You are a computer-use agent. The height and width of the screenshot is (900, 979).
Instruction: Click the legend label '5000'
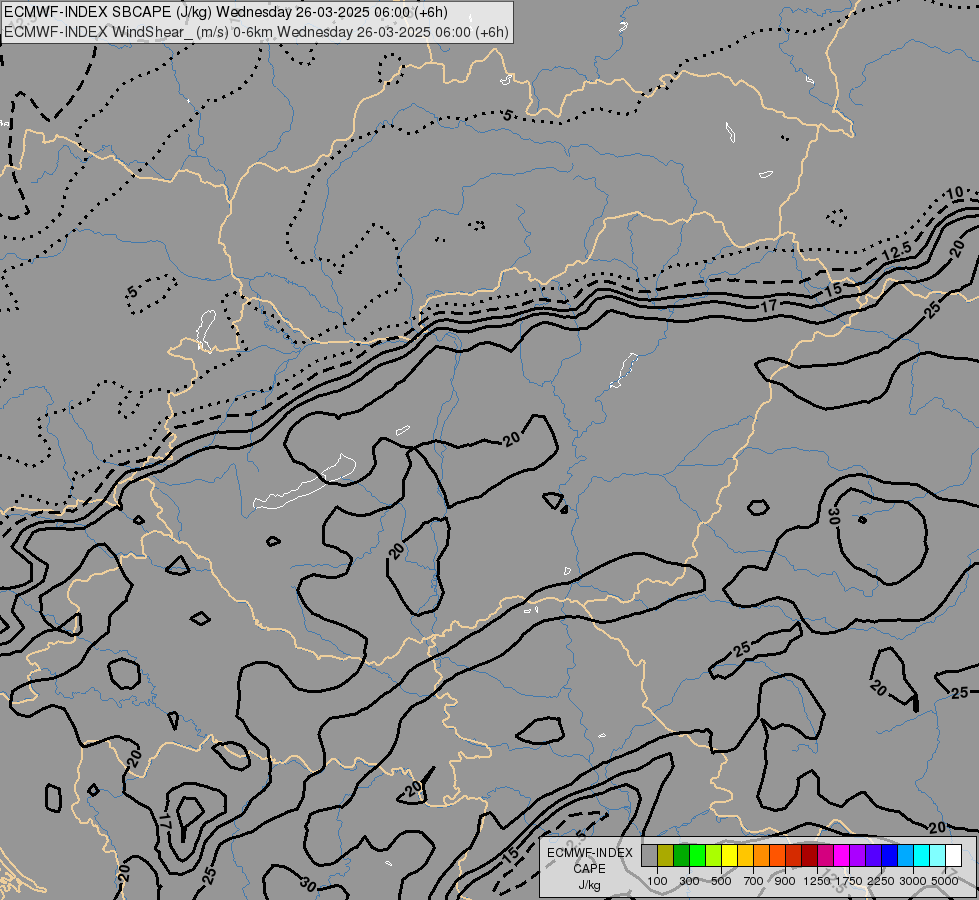(x=945, y=881)
